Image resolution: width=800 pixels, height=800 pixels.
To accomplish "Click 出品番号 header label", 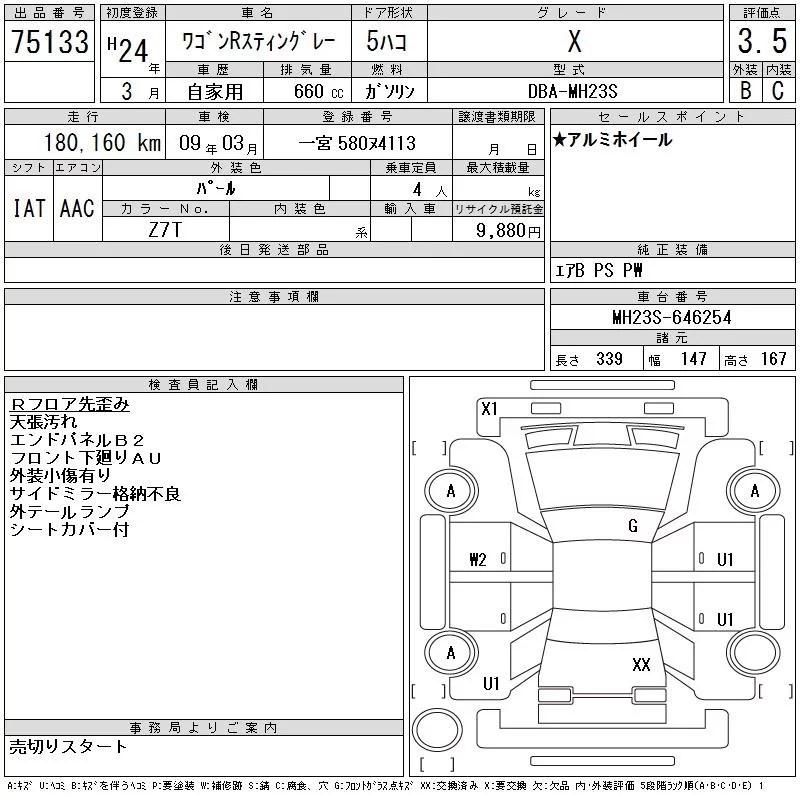I will pos(49,13).
